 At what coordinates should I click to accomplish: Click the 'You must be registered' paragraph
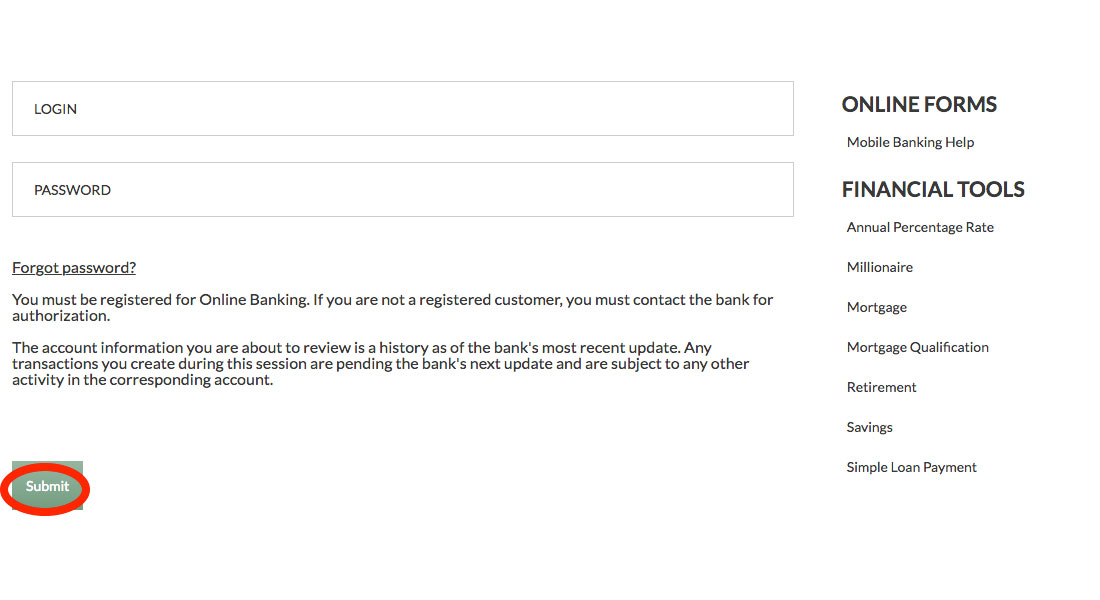click(x=392, y=308)
